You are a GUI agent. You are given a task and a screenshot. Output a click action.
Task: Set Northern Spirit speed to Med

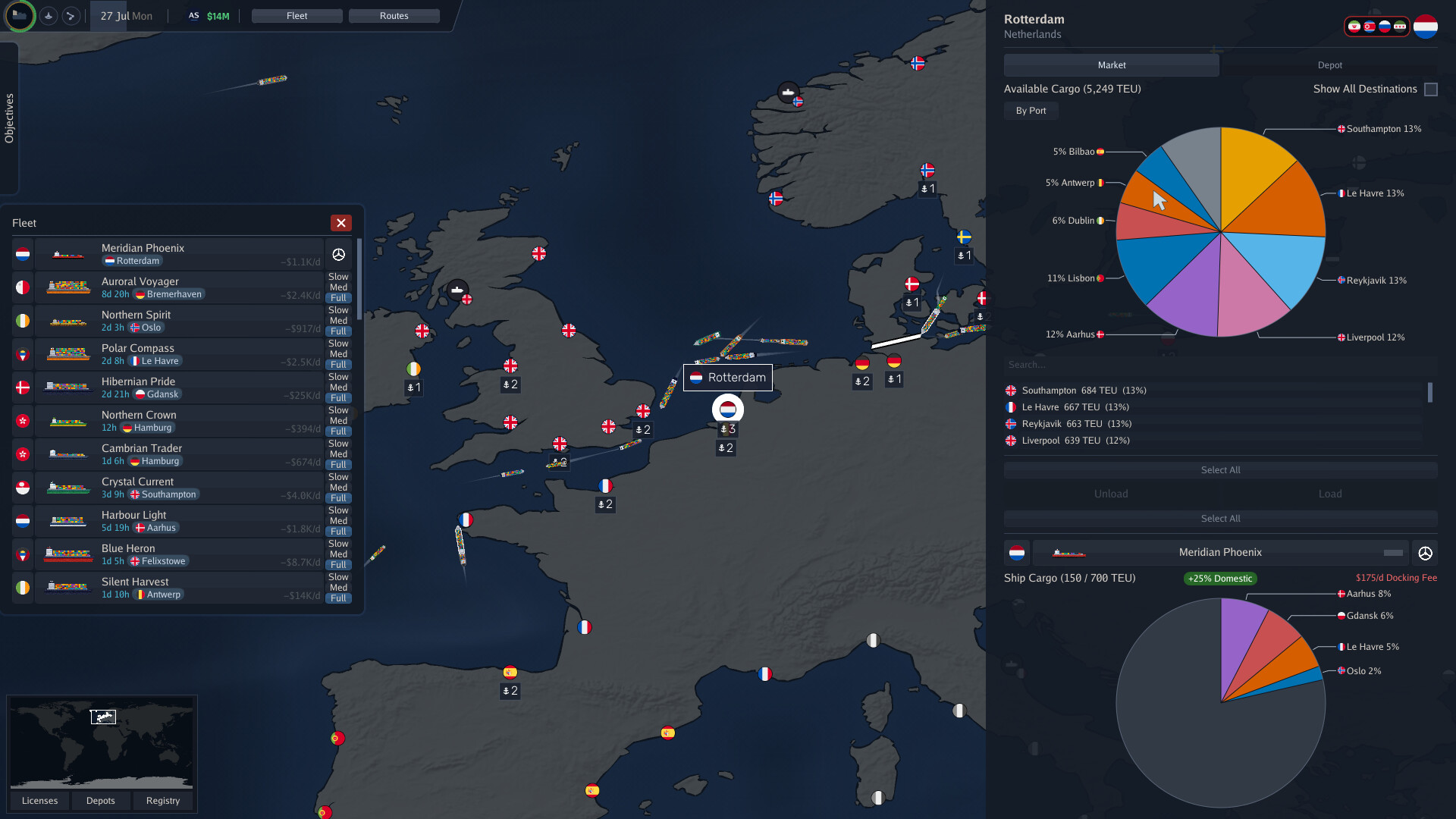338,321
